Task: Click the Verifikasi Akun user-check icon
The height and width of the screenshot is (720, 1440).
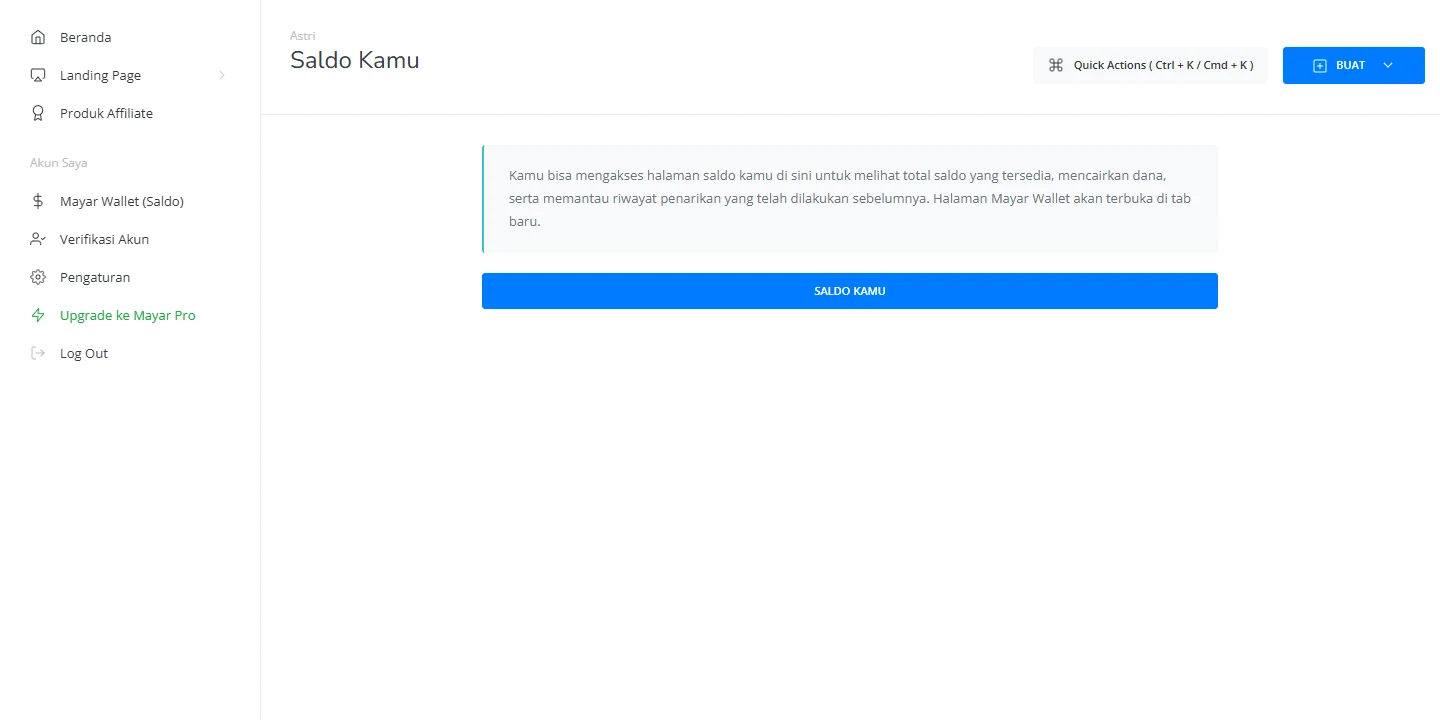Action: [38, 239]
